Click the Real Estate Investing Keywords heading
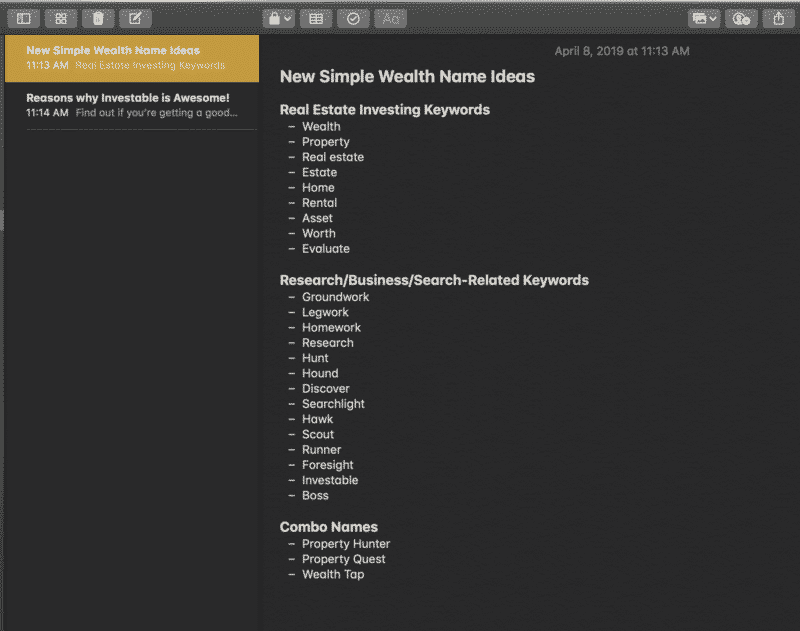The image size is (800, 631). 385,110
